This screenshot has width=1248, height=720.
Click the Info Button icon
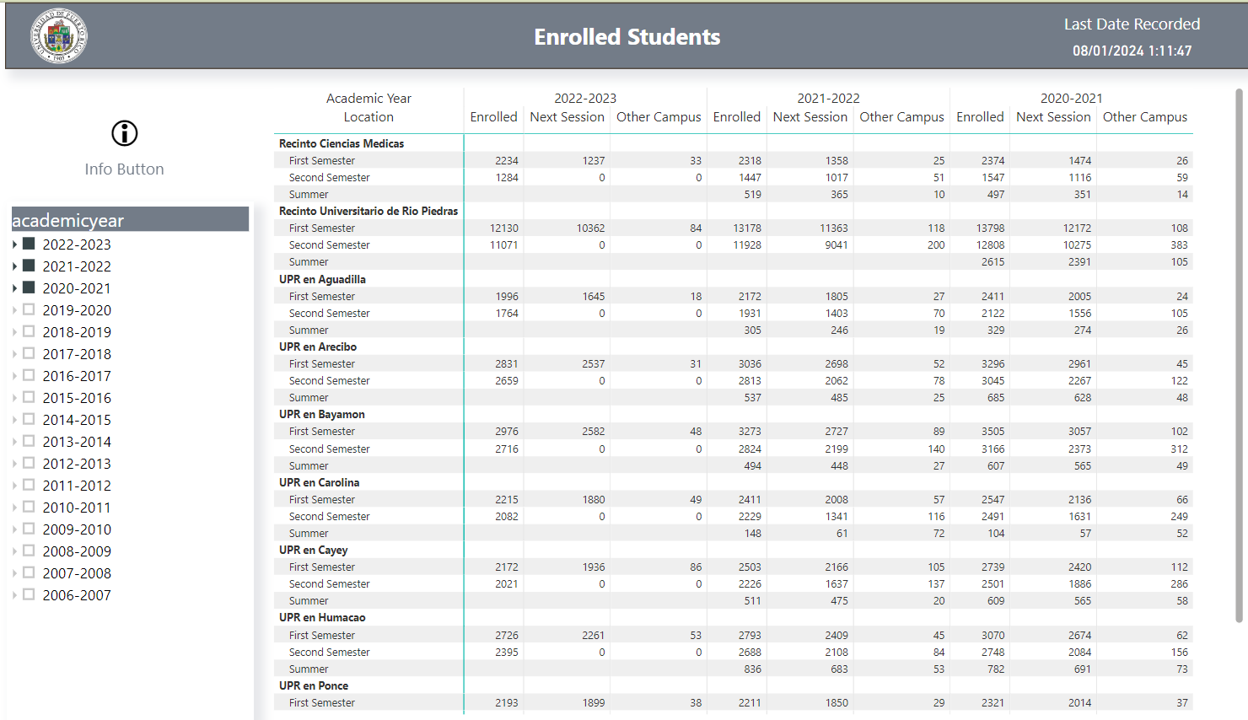coord(124,133)
